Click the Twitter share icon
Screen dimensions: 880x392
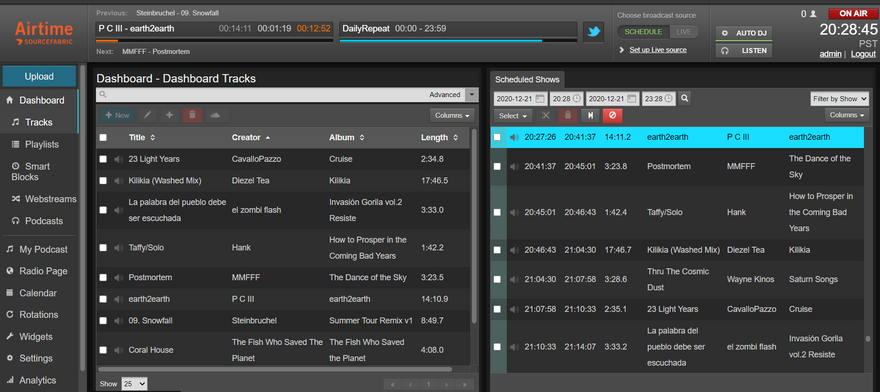click(x=593, y=32)
